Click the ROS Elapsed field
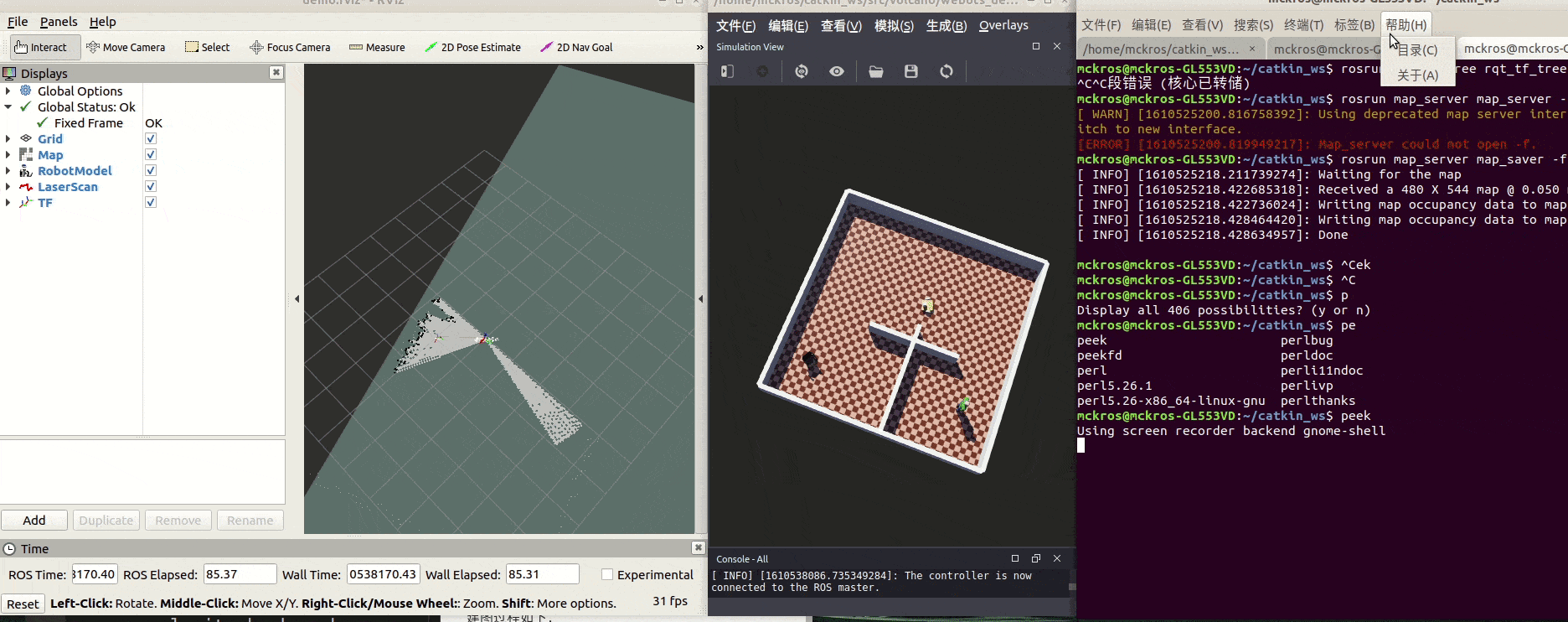Screen dimensions: 1568x622 coord(240,574)
